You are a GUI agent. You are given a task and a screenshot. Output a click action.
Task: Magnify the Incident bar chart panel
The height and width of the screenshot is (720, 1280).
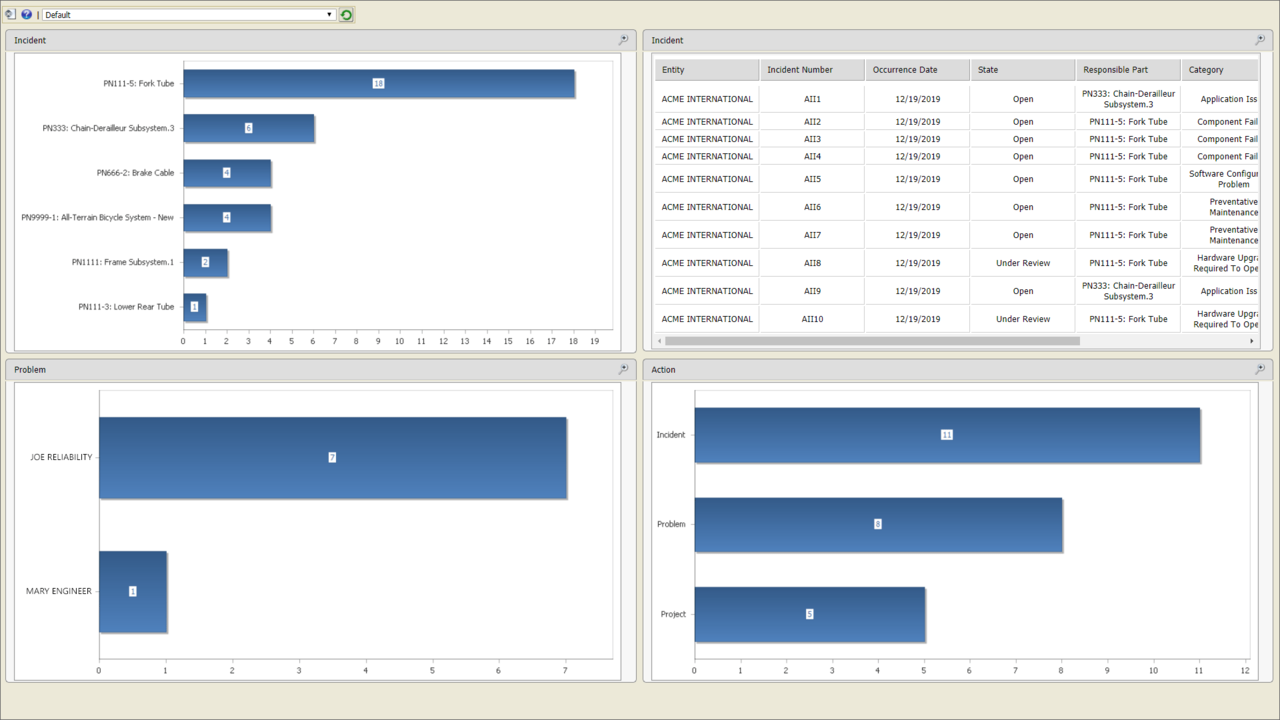622,39
